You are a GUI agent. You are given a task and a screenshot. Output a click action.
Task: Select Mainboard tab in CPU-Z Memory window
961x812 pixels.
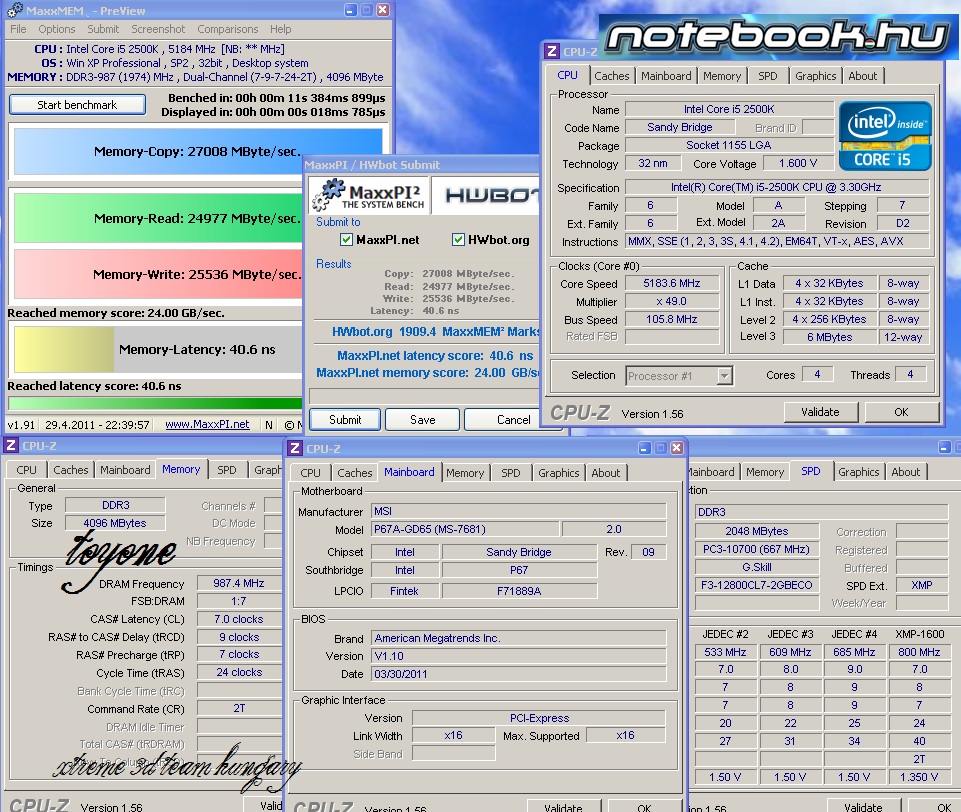(125, 470)
